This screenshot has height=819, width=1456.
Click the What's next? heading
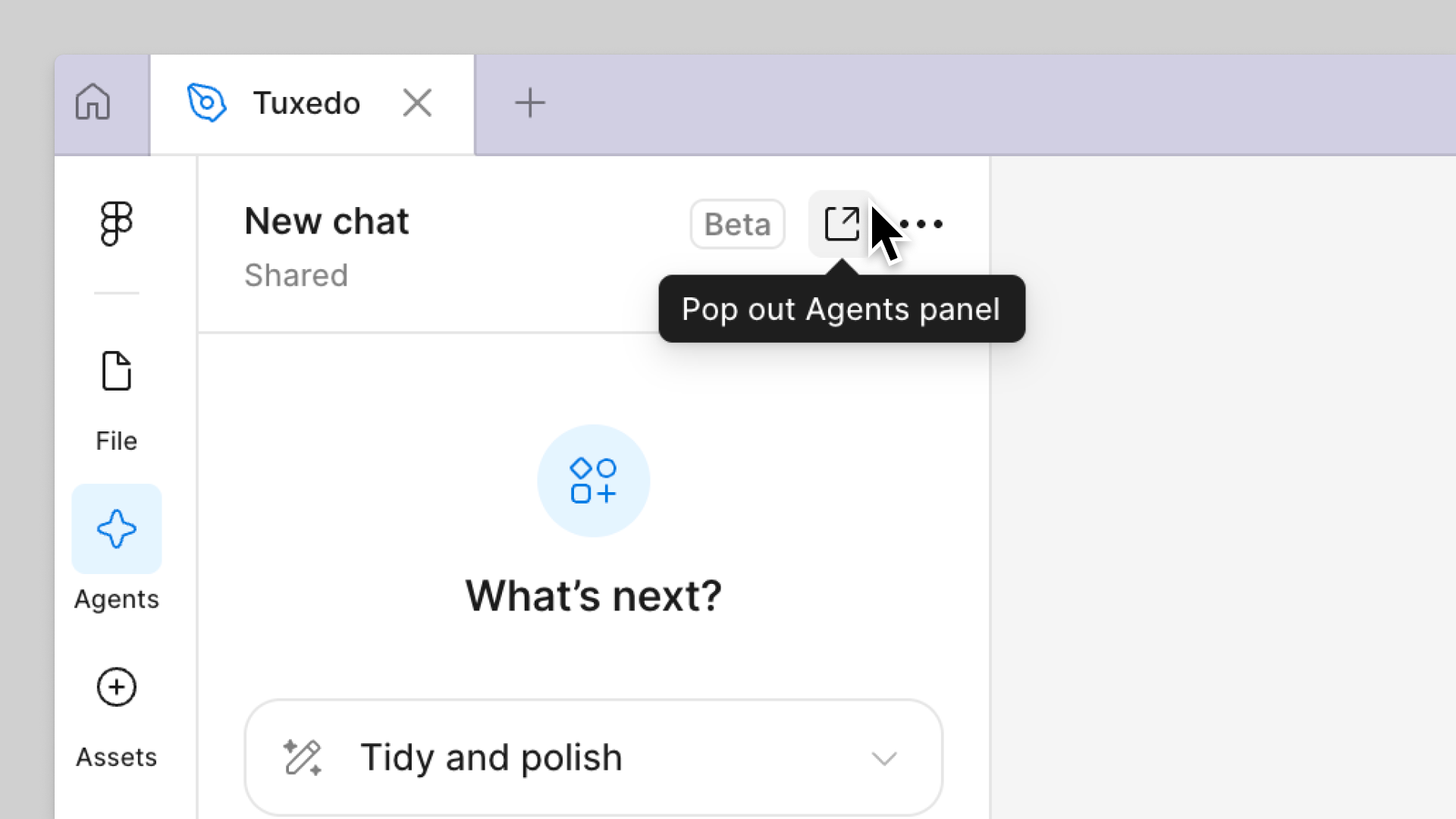click(x=594, y=595)
